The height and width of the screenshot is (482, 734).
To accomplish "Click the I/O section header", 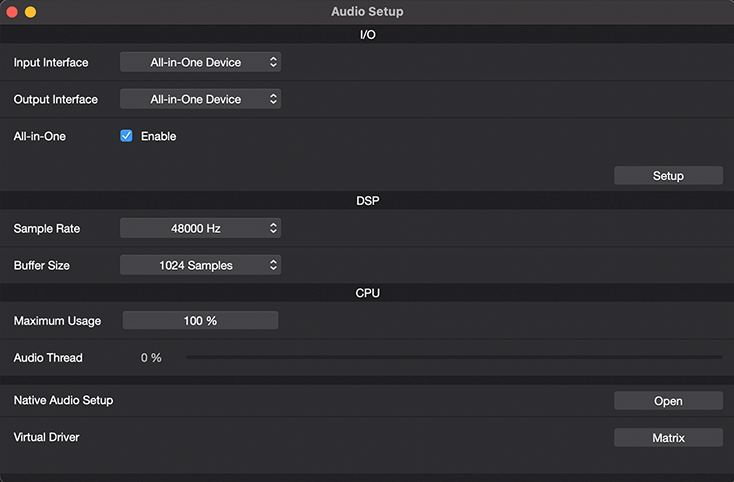I will (x=367, y=35).
